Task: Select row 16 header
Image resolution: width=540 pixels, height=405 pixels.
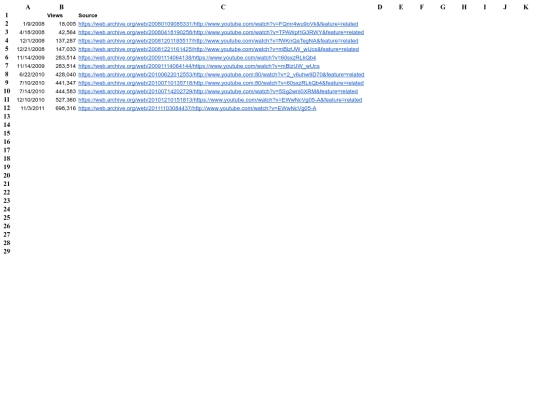Action: tap(7, 142)
